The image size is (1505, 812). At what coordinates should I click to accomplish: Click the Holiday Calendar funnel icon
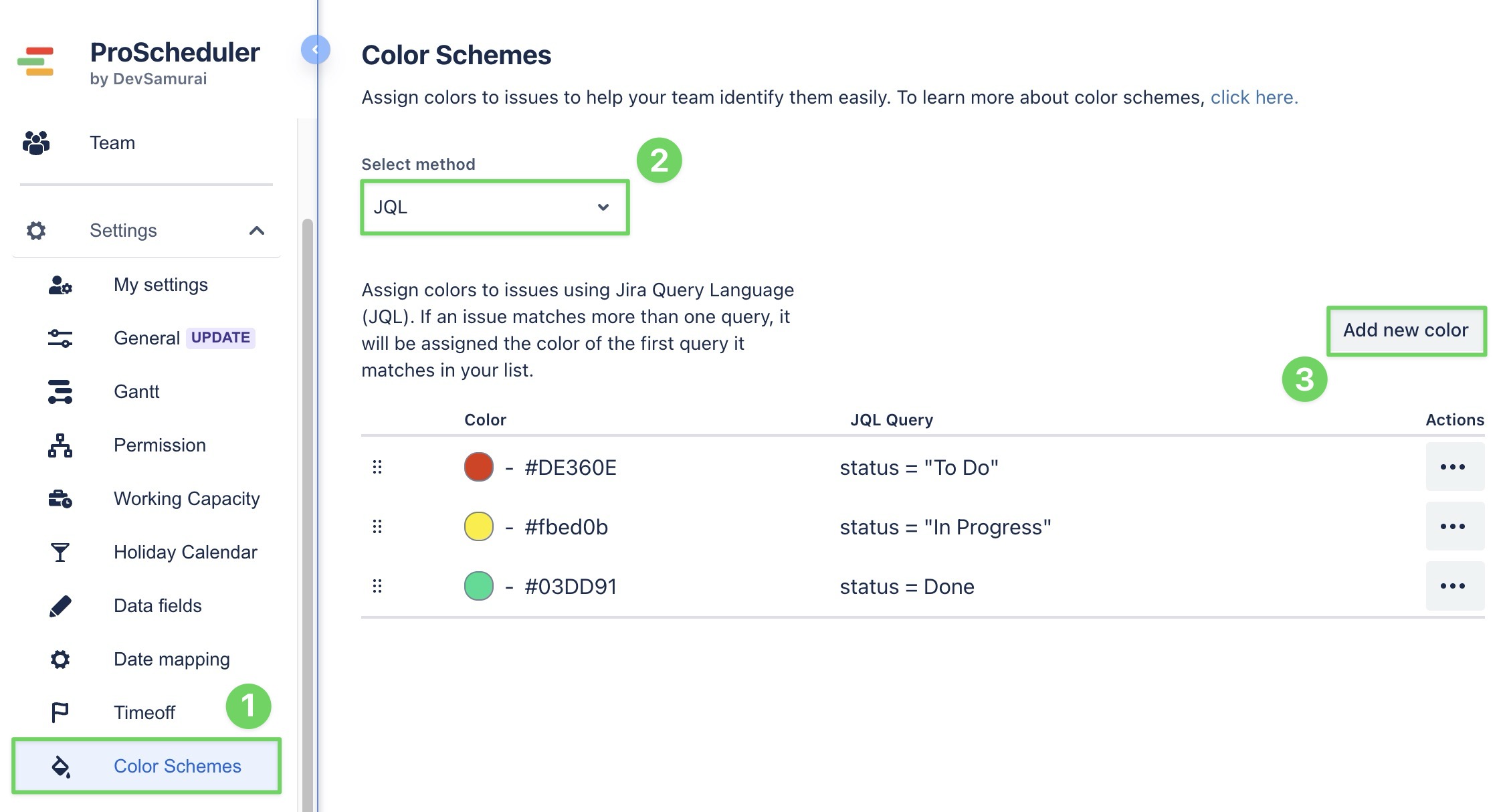coord(60,552)
